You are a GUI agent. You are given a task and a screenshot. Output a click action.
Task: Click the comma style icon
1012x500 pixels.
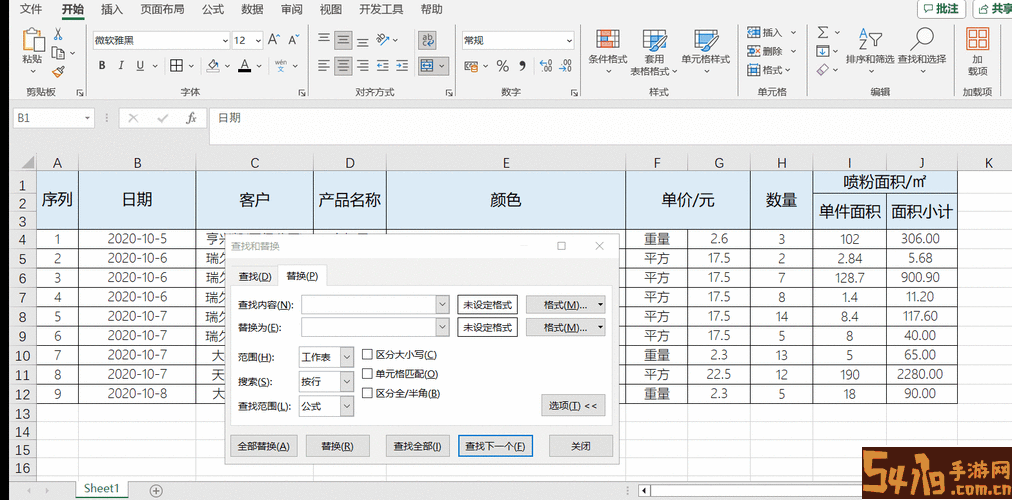click(x=522, y=65)
